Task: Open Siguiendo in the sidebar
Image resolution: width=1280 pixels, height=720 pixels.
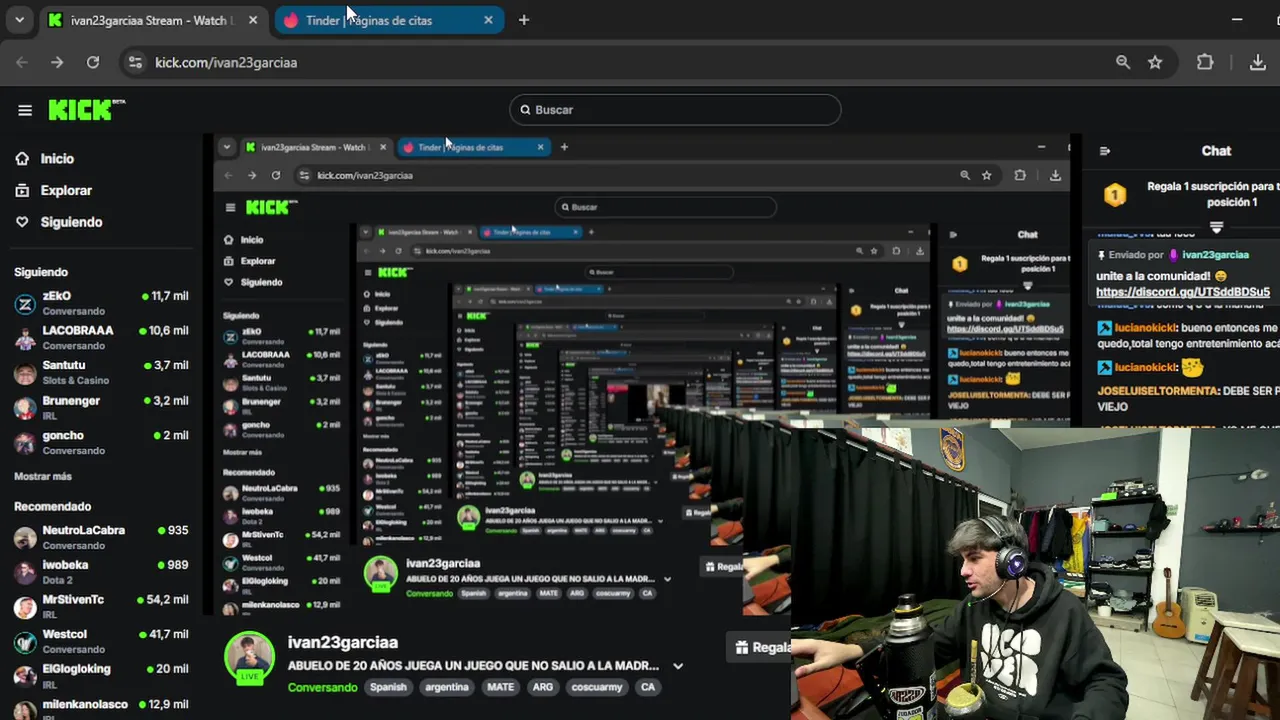Action: click(71, 222)
